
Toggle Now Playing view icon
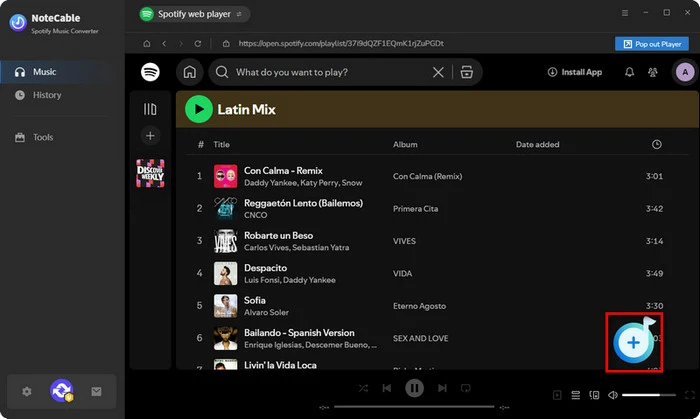point(557,395)
